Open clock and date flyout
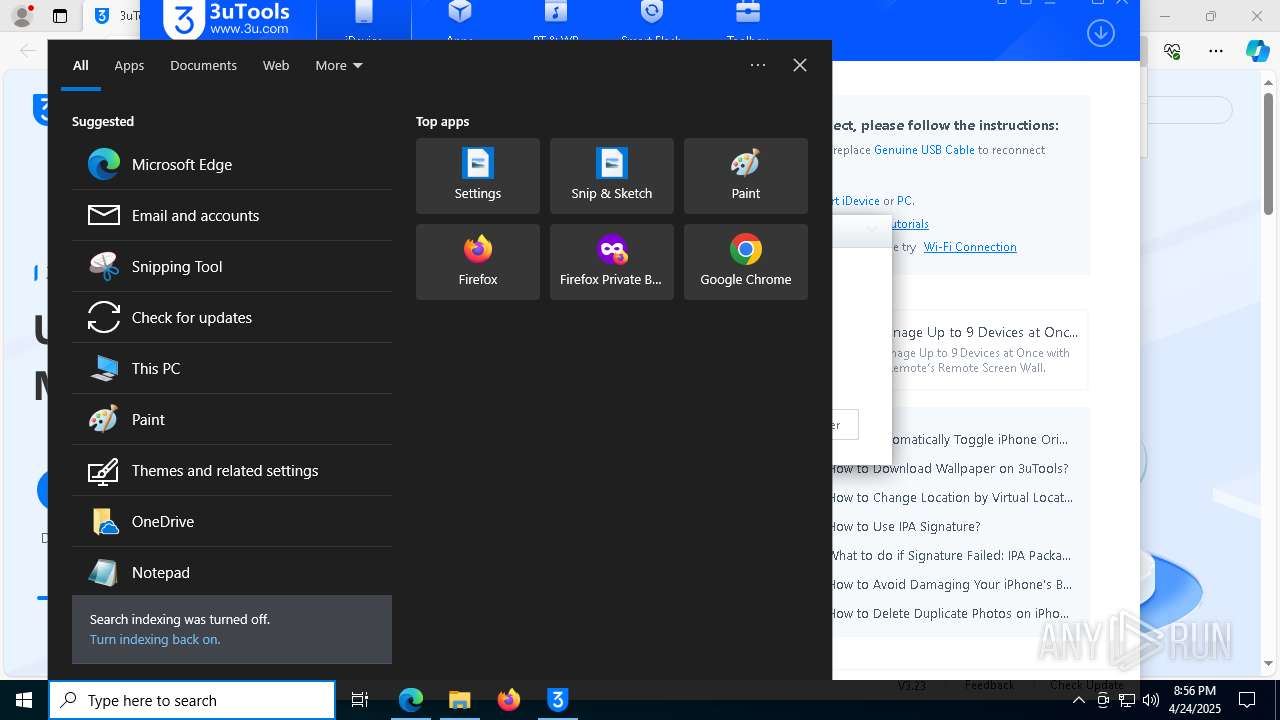Screen dimensions: 1280x720 click(x=1194, y=700)
